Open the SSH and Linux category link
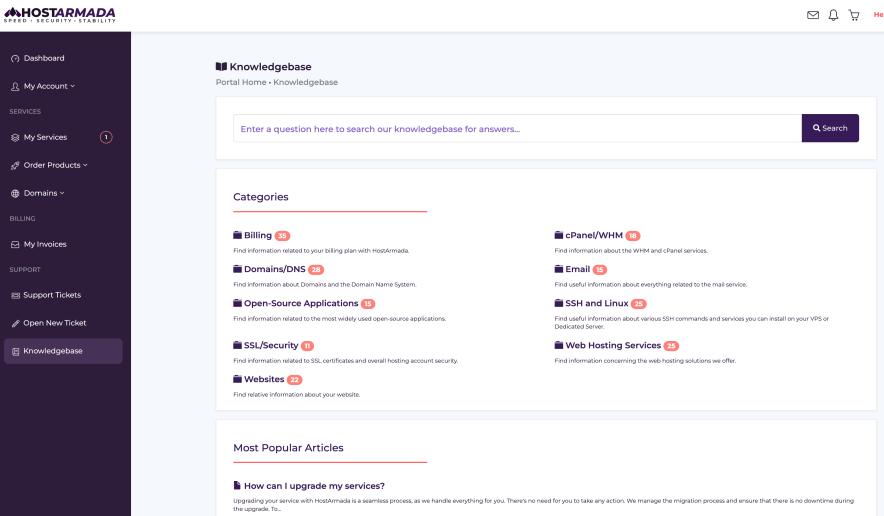This screenshot has height=516, width=884. pos(596,303)
